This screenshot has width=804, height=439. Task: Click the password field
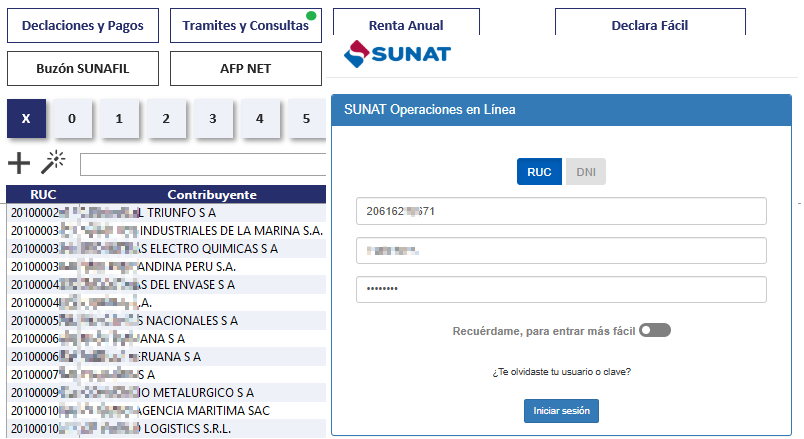(x=561, y=289)
